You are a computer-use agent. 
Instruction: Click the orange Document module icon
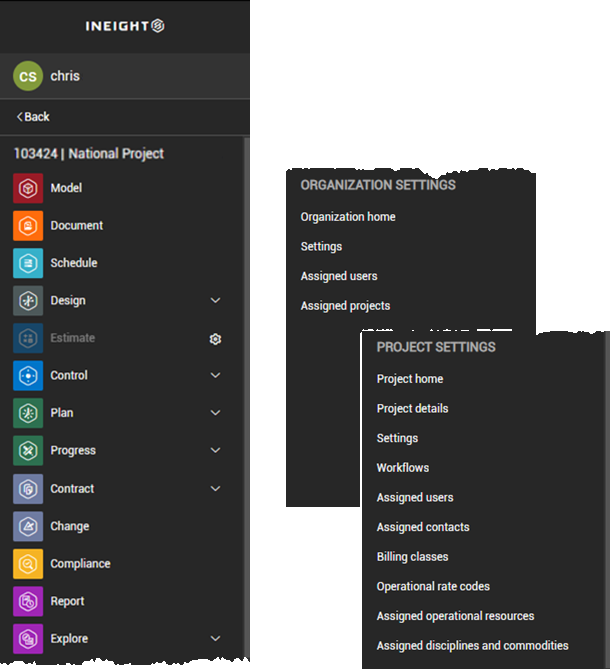[28, 226]
